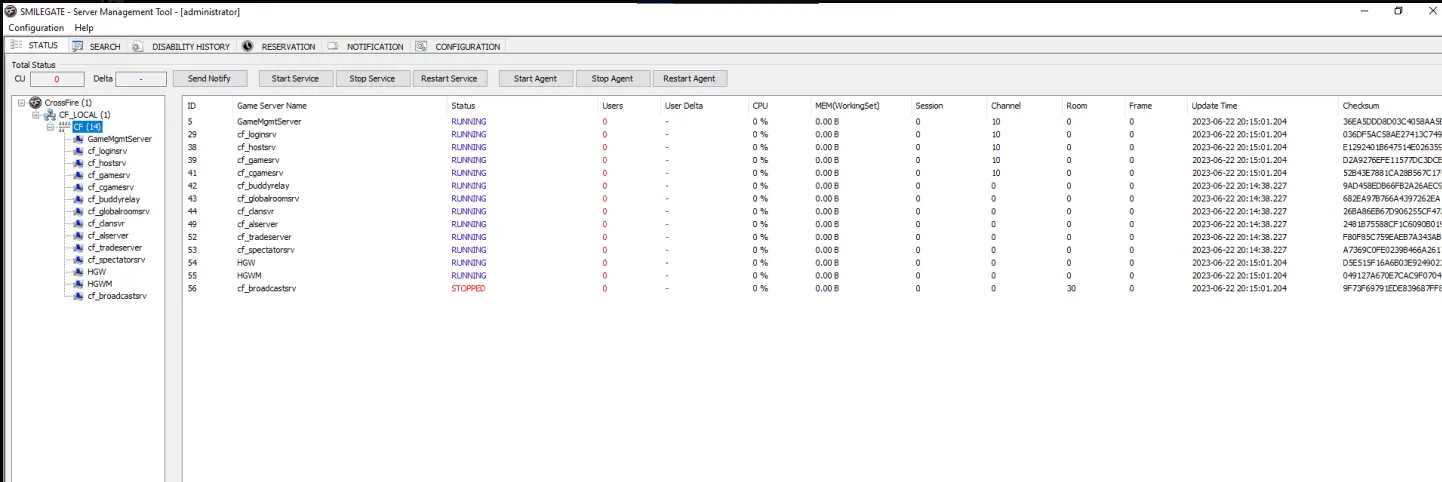
Task: Click GameMgmtServer's server icon in tree
Action: [79, 139]
